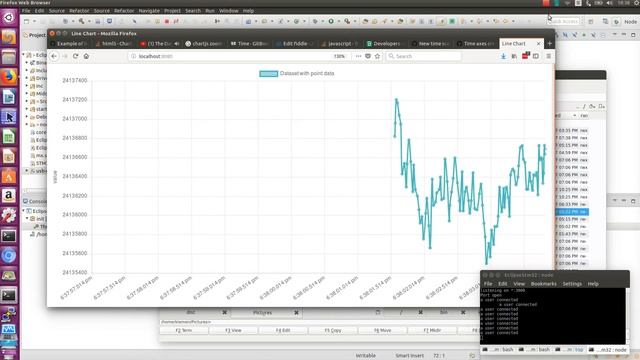640x360 pixels.
Task: Close the 'Pictures' file manager tab
Action: point(296,313)
